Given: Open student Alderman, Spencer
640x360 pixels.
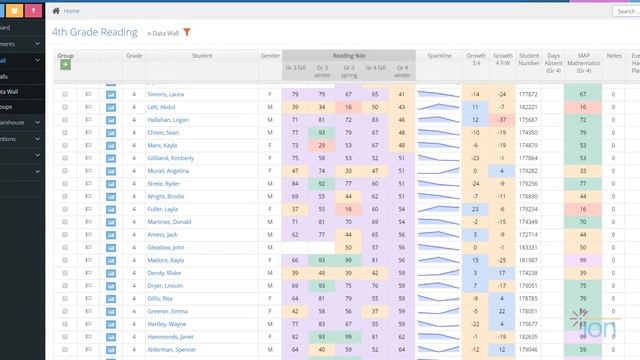Looking at the screenshot, I should click(172, 349).
